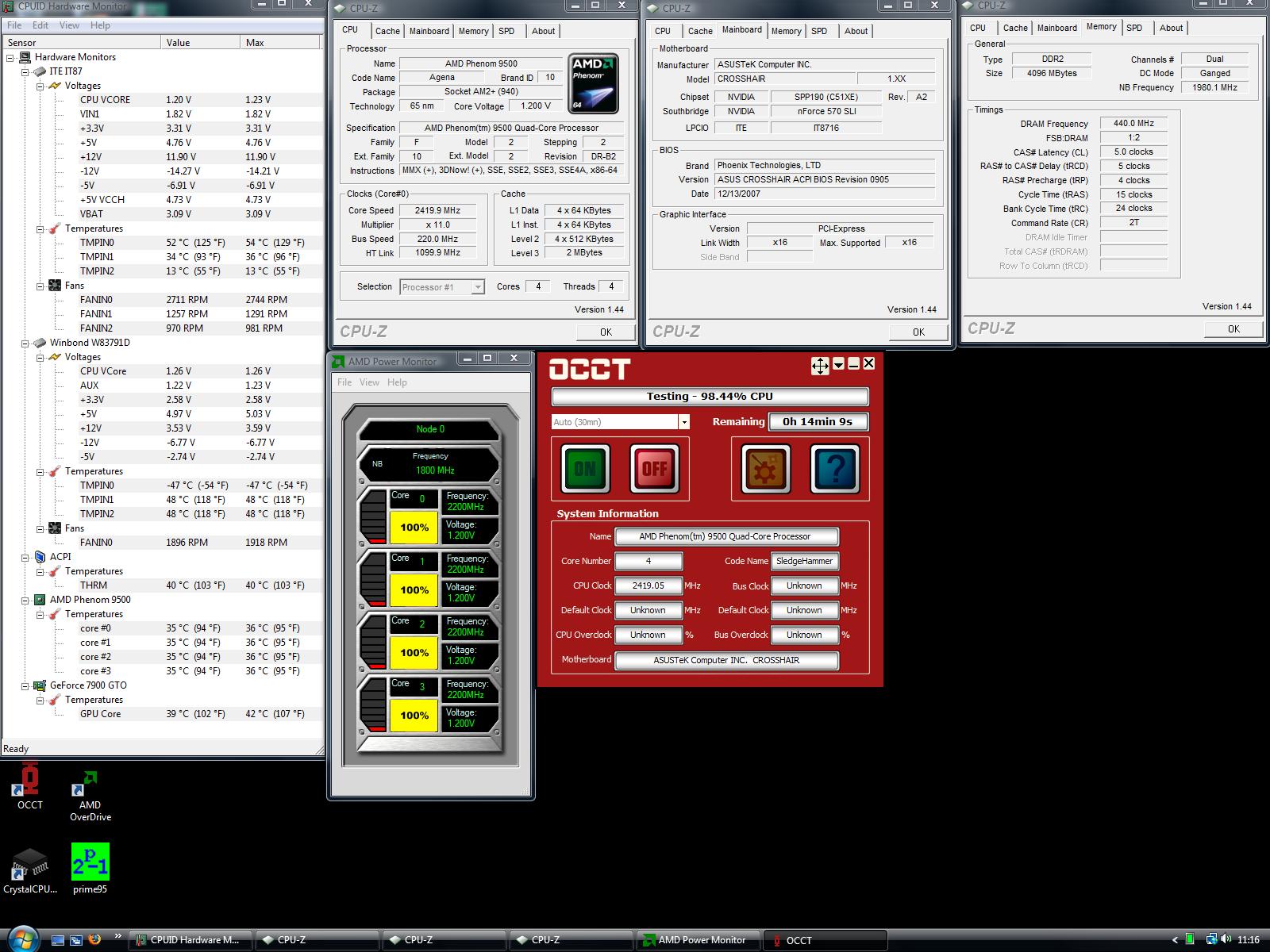Viewport: 1270px width, 952px height.
Task: Click the taskbar clock showing 11:16
Action: pyautogui.click(x=1248, y=940)
